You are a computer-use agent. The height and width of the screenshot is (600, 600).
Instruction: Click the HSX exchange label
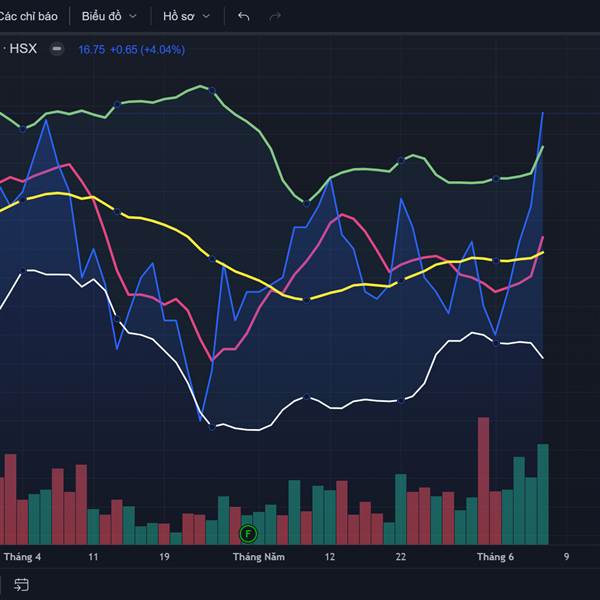23,49
